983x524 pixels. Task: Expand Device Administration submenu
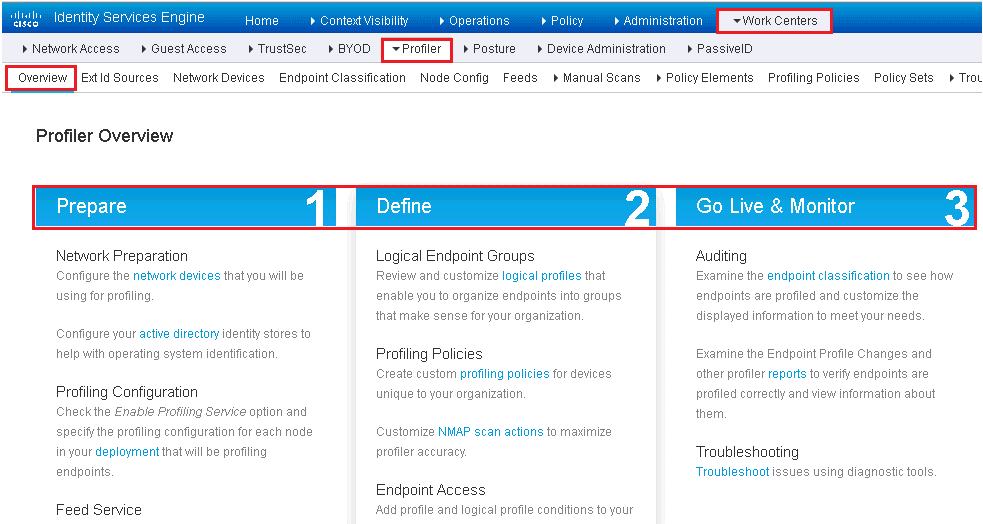(x=601, y=49)
